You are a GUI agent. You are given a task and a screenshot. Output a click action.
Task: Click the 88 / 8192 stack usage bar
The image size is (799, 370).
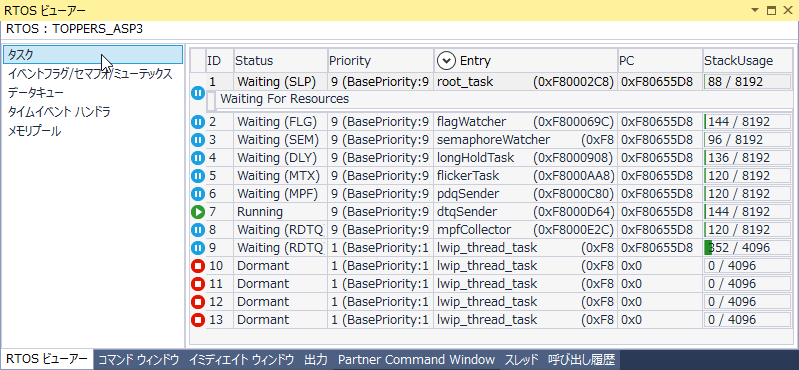click(748, 82)
